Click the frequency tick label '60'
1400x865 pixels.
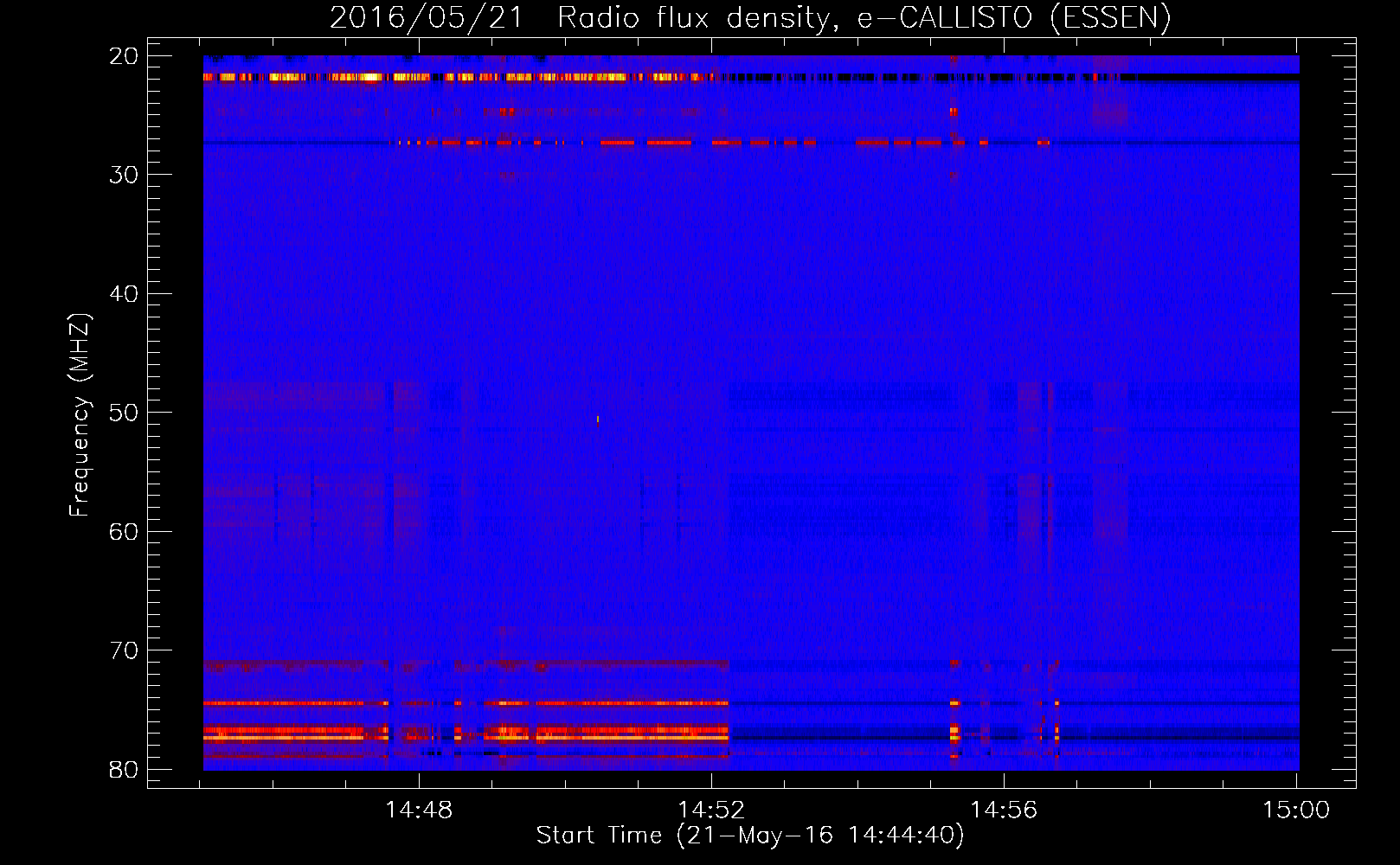pos(124,531)
